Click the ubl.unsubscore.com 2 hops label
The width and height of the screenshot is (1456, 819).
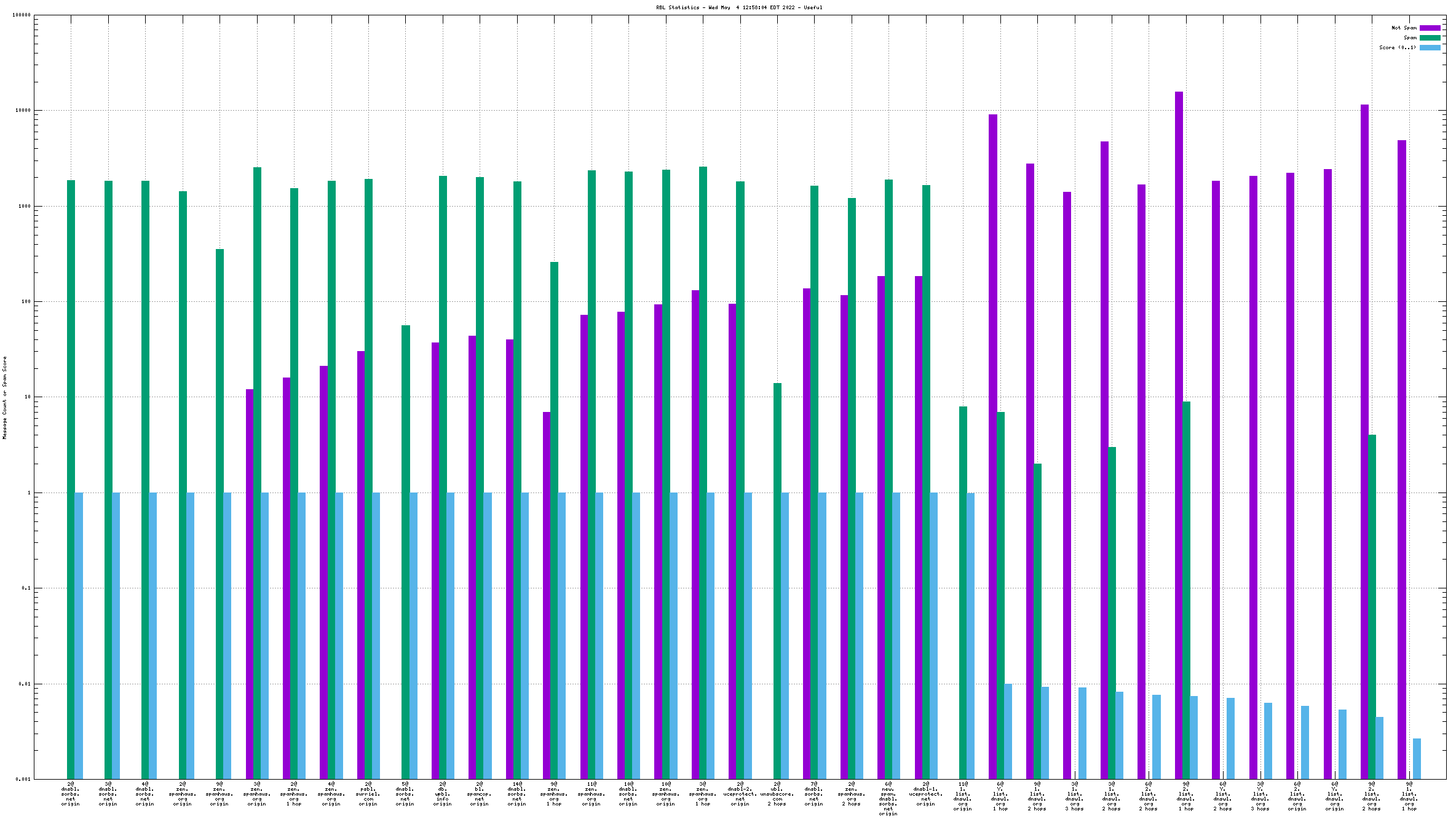point(777,794)
